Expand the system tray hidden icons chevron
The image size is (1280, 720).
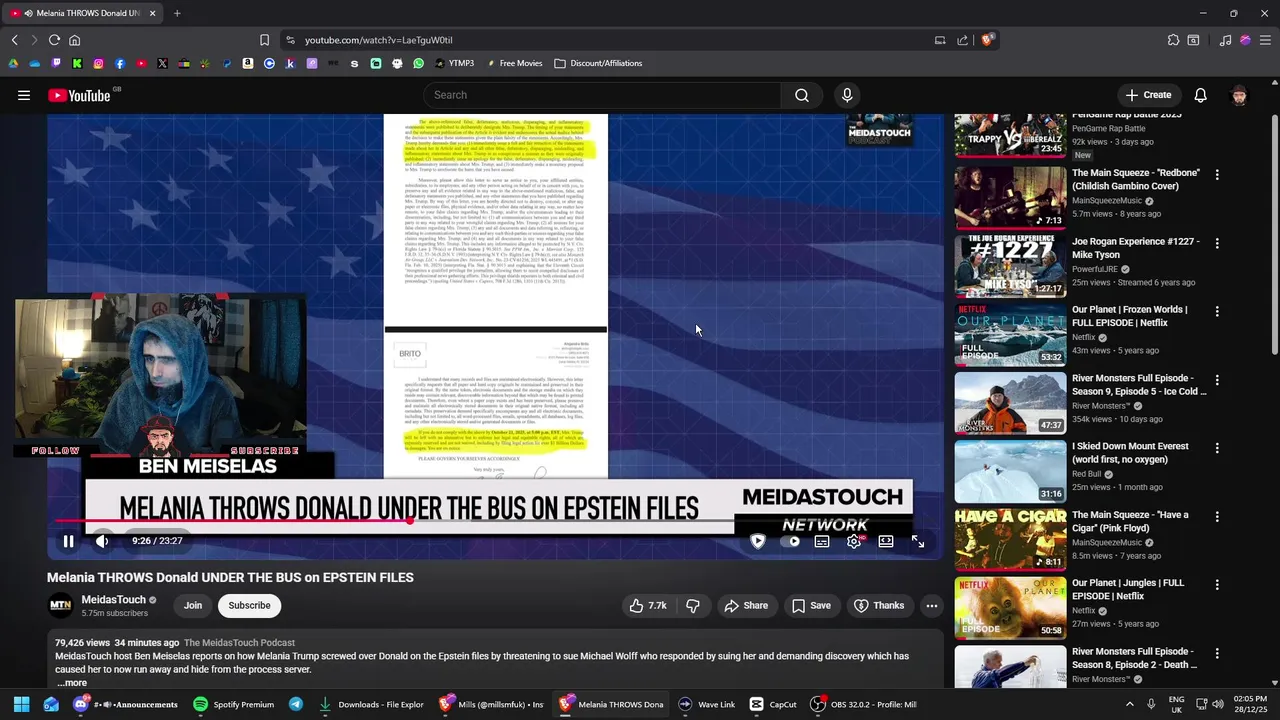(x=1130, y=704)
